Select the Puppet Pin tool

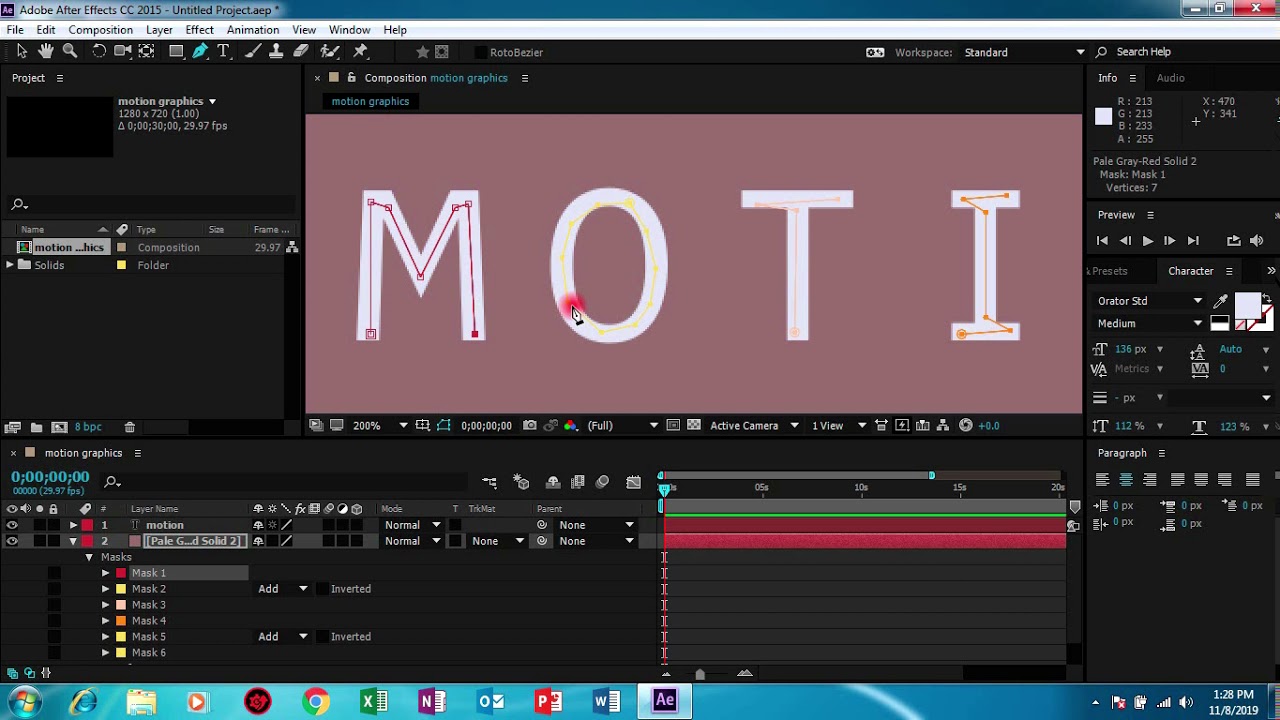pos(361,52)
